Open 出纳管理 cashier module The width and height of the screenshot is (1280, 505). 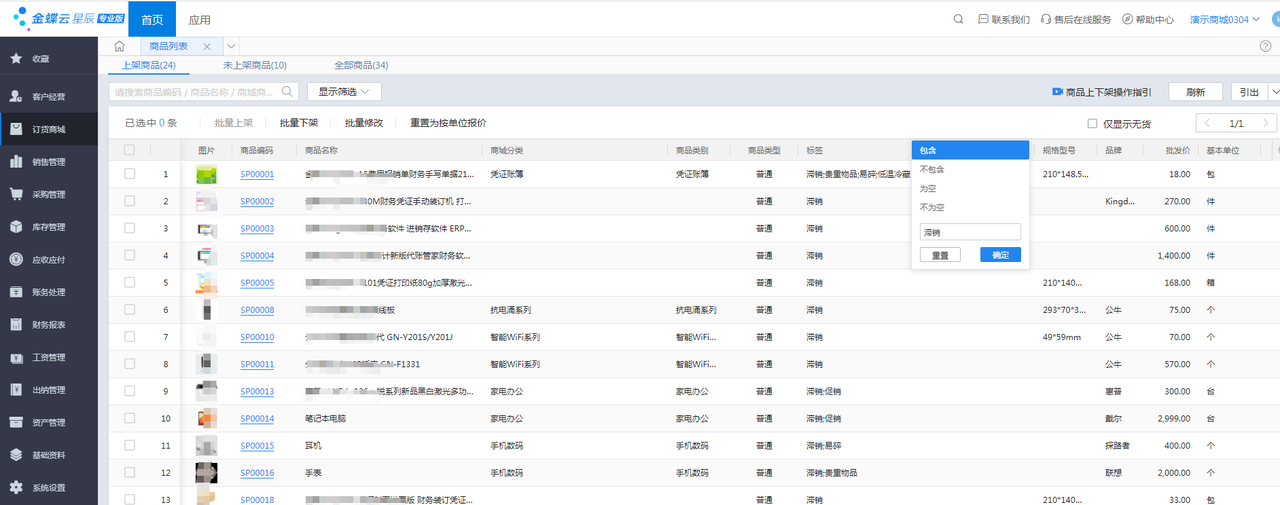49,390
